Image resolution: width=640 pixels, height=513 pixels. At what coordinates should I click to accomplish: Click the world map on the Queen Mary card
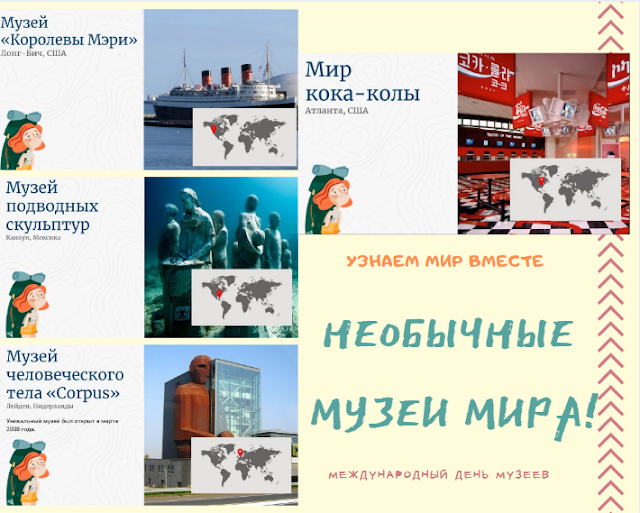tap(244, 137)
